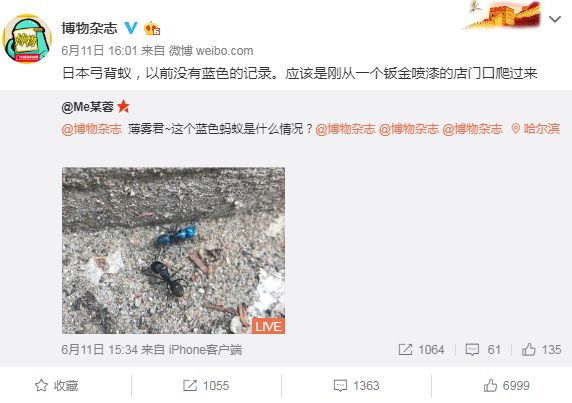The image size is (572, 403).
Task: Click the red star badge beside Me某蓉
Action: point(123,106)
